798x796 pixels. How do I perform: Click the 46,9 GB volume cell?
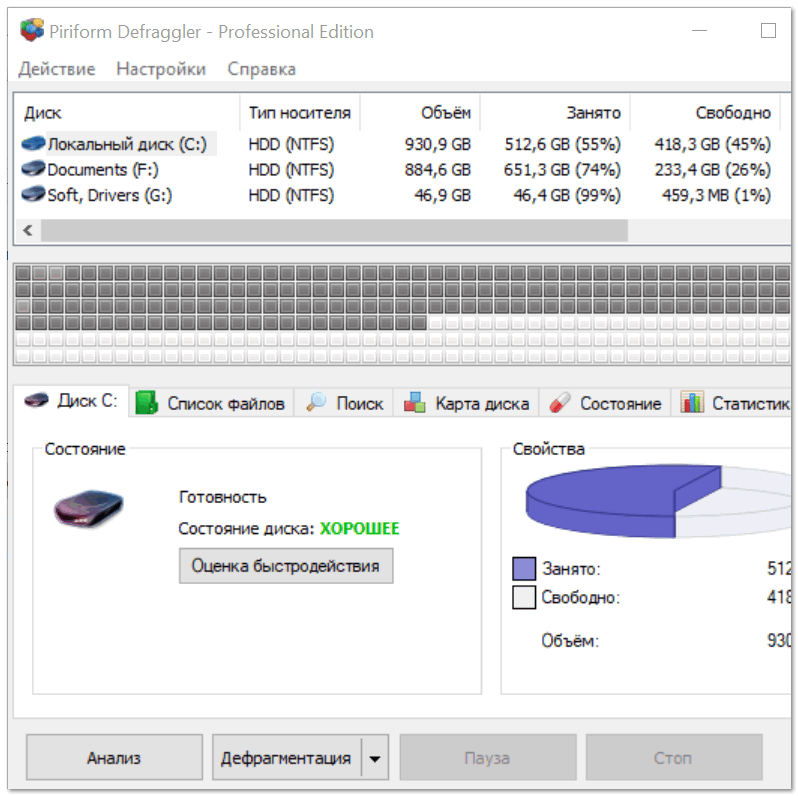pyautogui.click(x=443, y=195)
